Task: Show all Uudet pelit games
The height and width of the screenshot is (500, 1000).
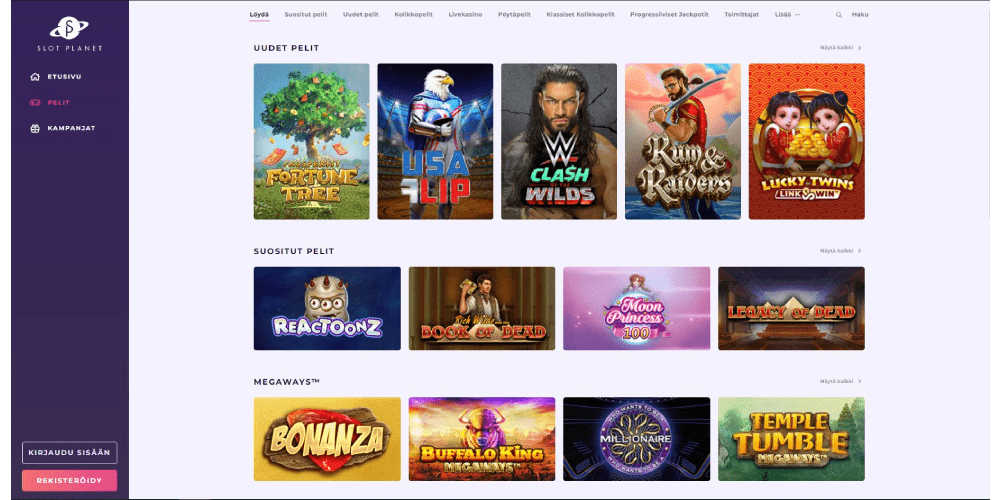Action: point(841,48)
